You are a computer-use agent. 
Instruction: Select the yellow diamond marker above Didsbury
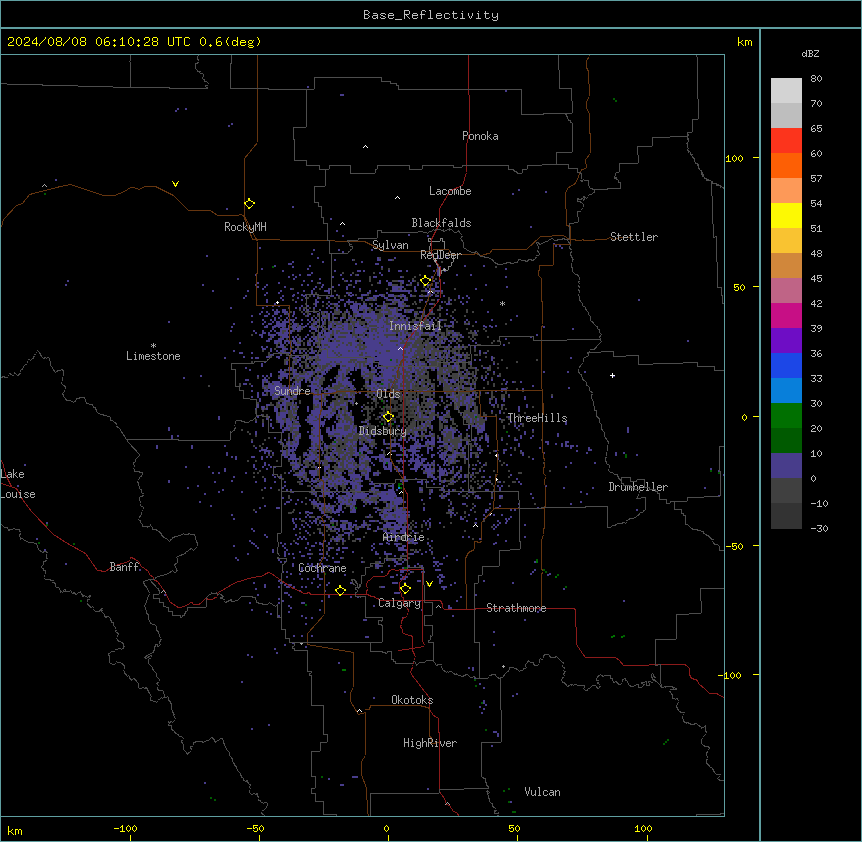pos(388,417)
